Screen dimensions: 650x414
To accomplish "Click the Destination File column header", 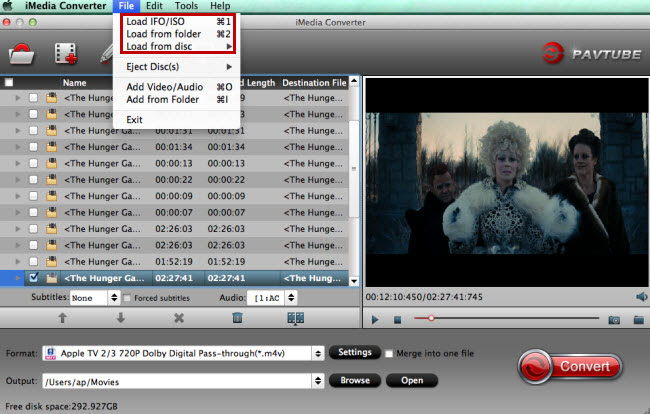I will pos(314,83).
